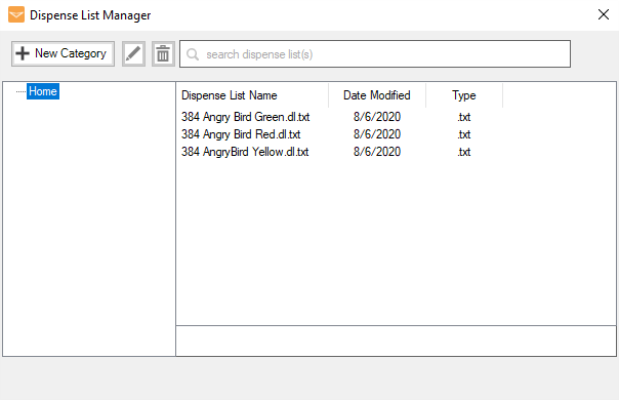Click the empty preview pane below the list

396,341
